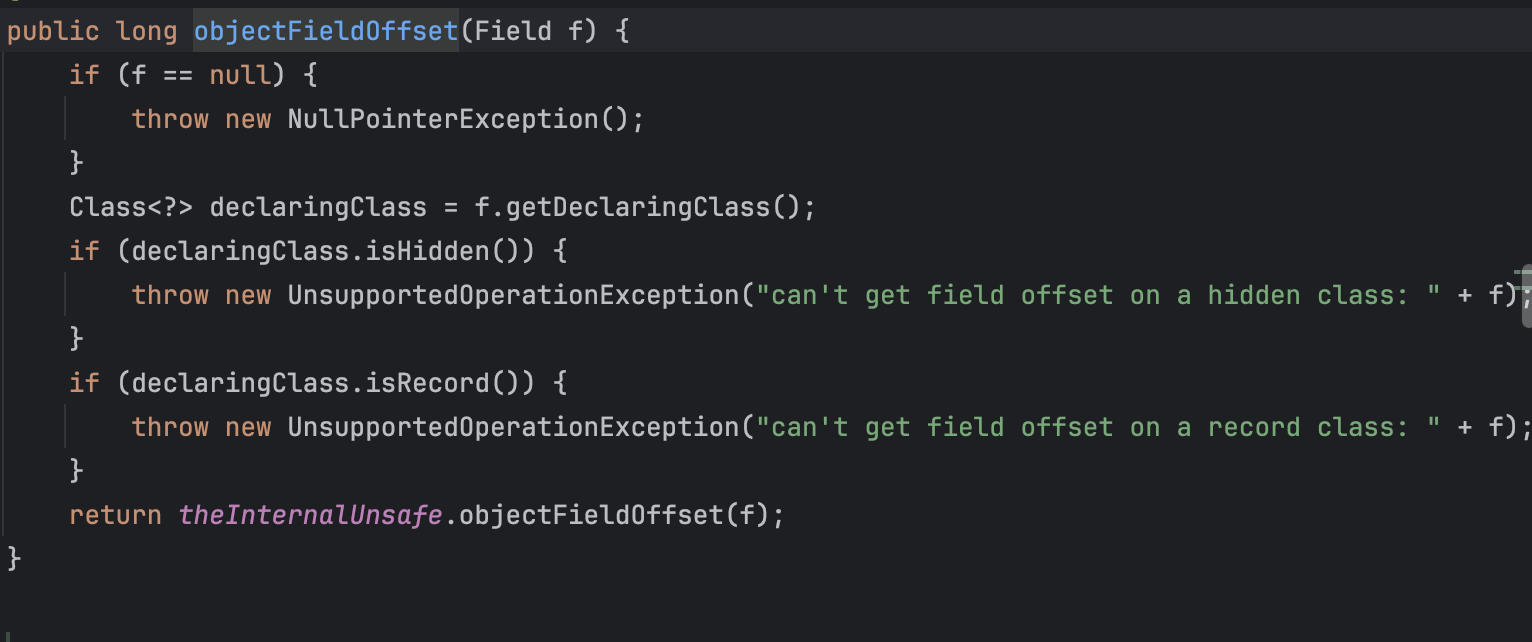This screenshot has height=642, width=1532.
Task: Click the "hidden class" string literal
Action: [1098, 295]
